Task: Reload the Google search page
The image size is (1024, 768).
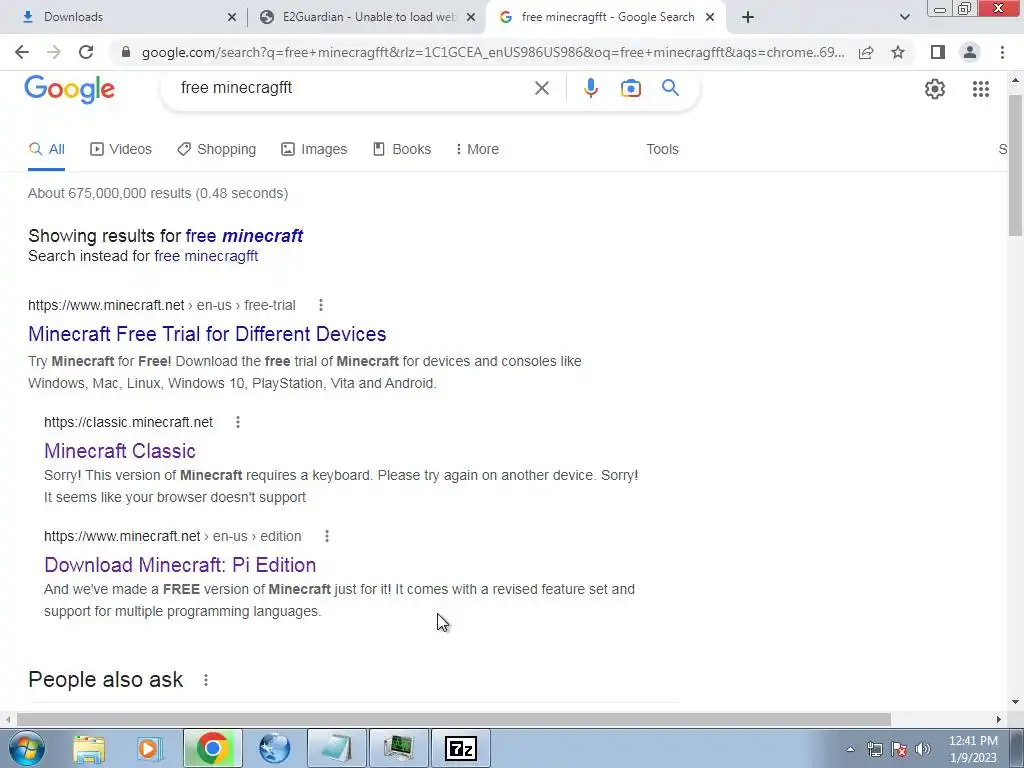Action: [86, 52]
